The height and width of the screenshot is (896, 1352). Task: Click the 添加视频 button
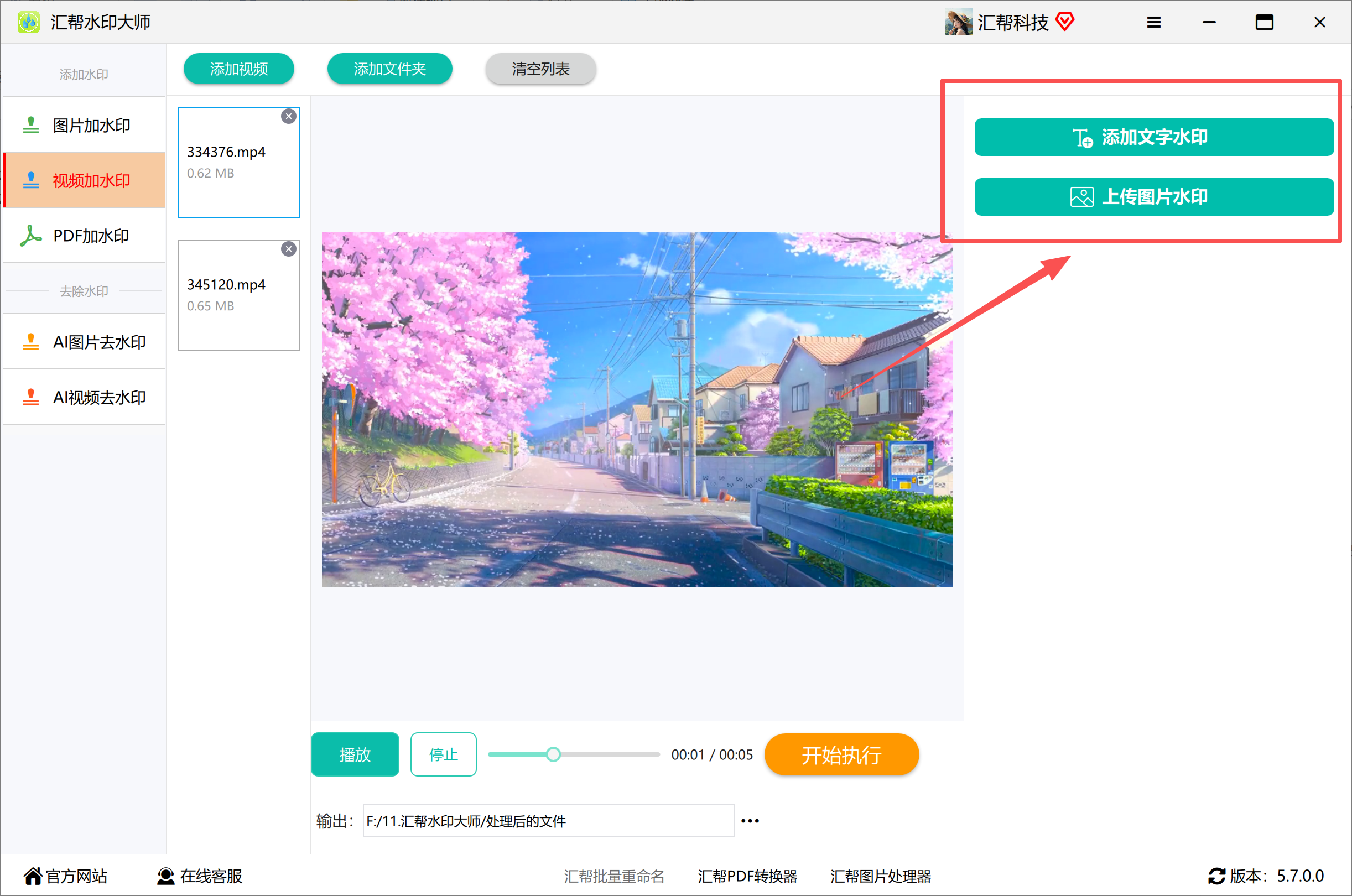click(239, 69)
